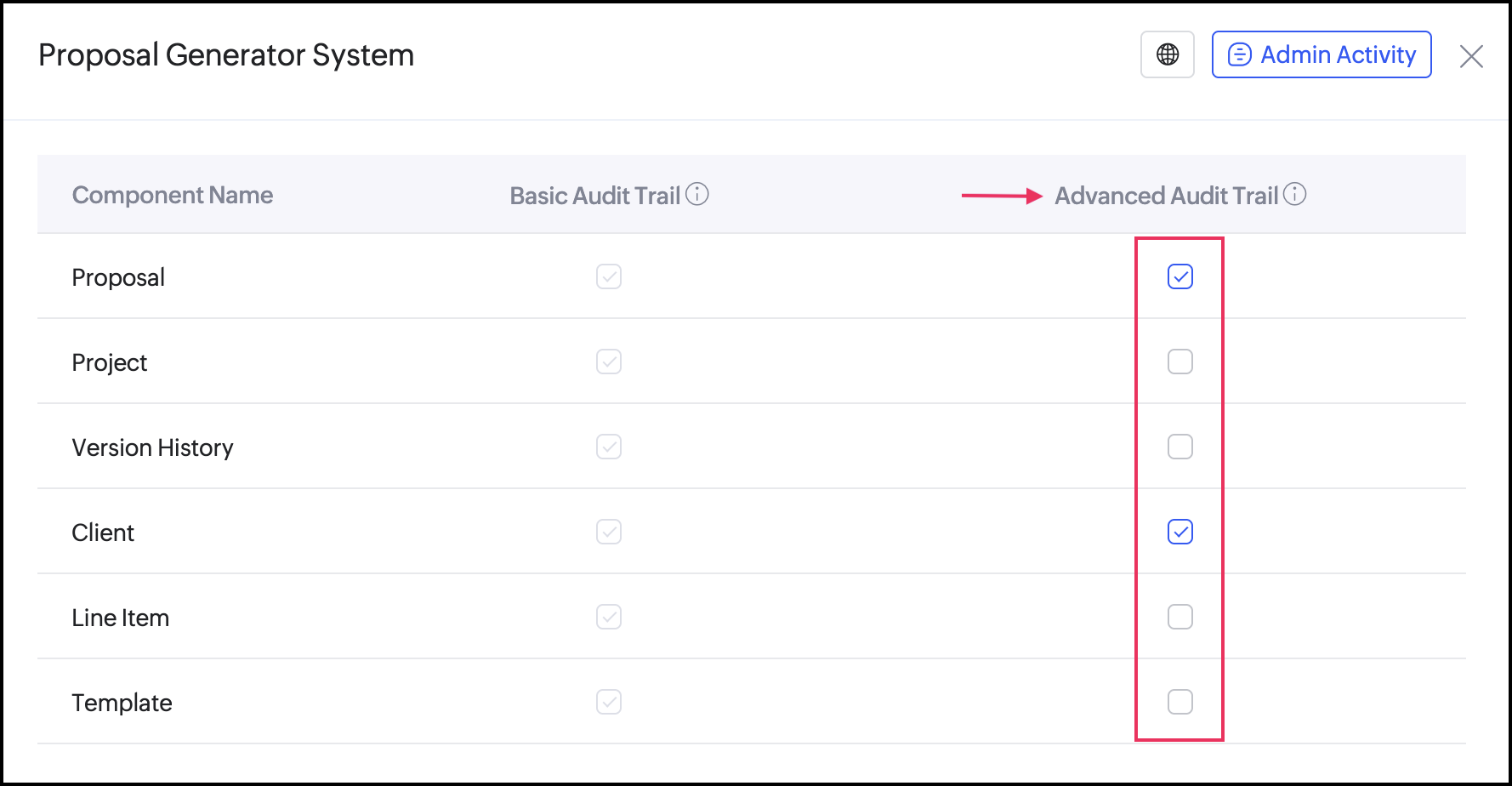Click Advanced Audit Trail info icon
Image resolution: width=1512 pixels, height=786 pixels.
(1295, 194)
